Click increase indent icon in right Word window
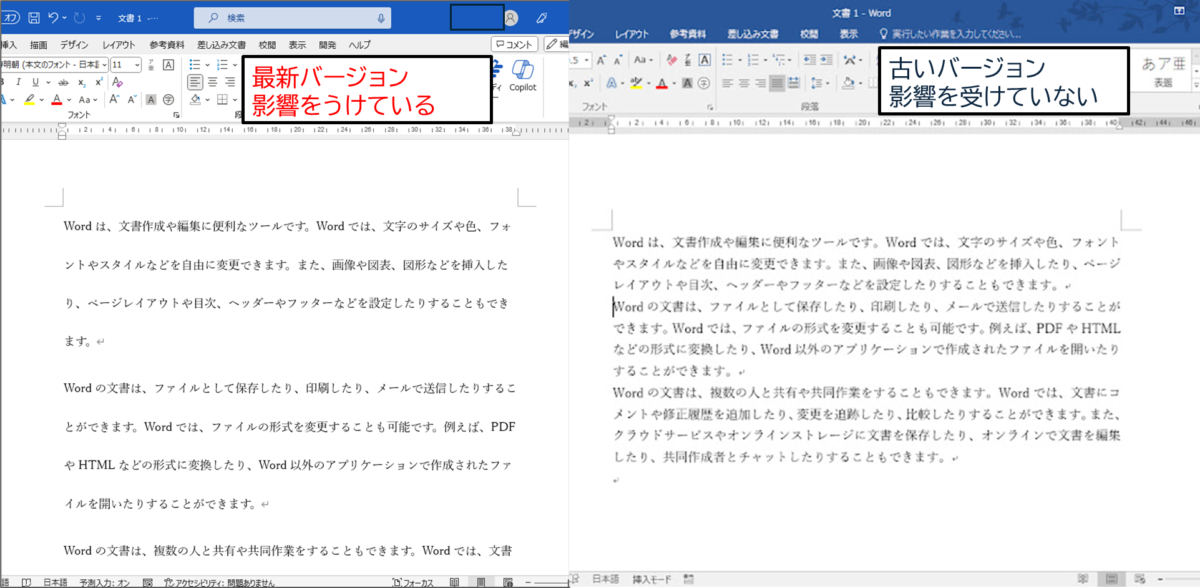This screenshot has width=1200, height=588. tap(827, 60)
